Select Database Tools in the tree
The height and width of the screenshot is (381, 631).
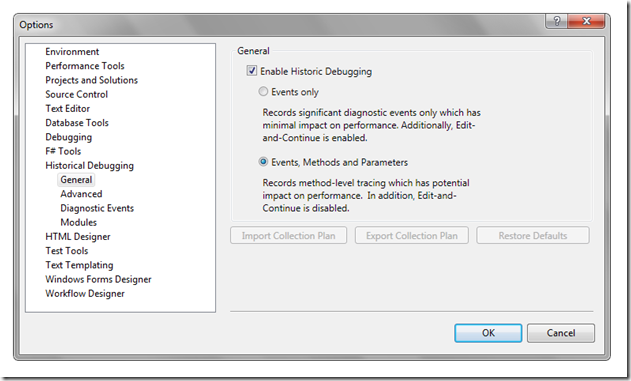coord(77,122)
